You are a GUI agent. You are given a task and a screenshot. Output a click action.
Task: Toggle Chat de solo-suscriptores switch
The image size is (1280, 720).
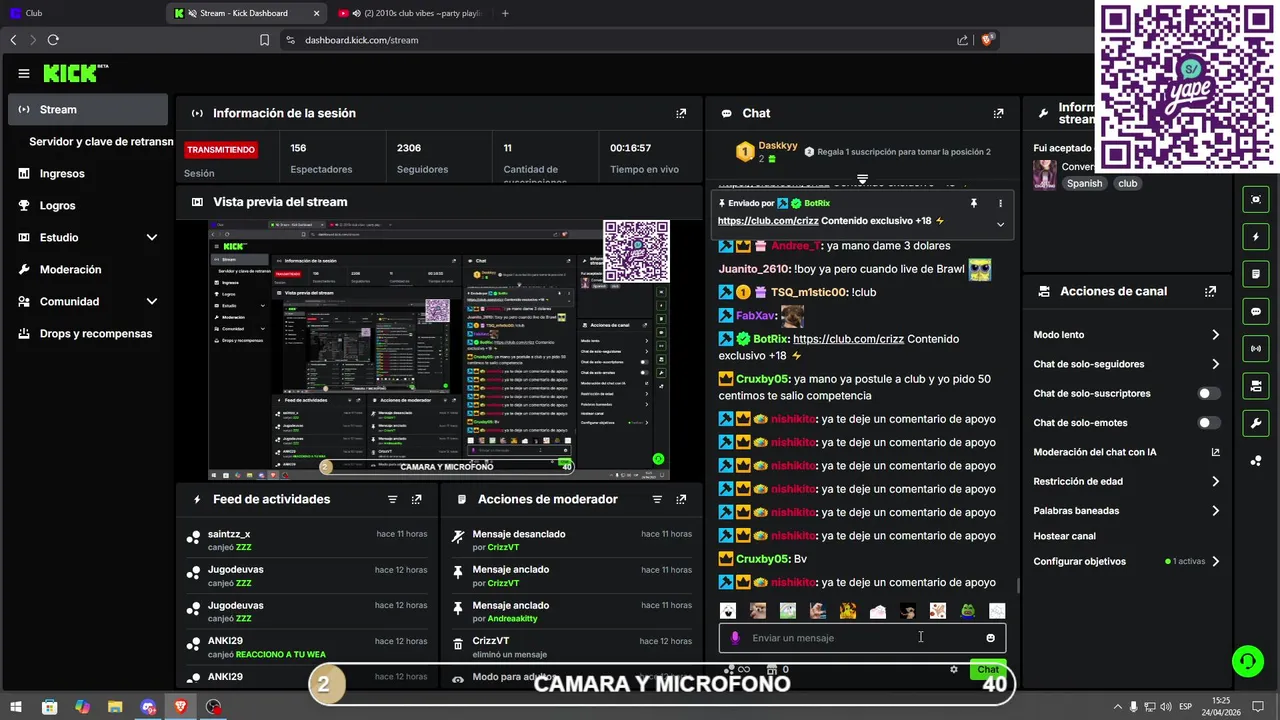coord(1209,394)
